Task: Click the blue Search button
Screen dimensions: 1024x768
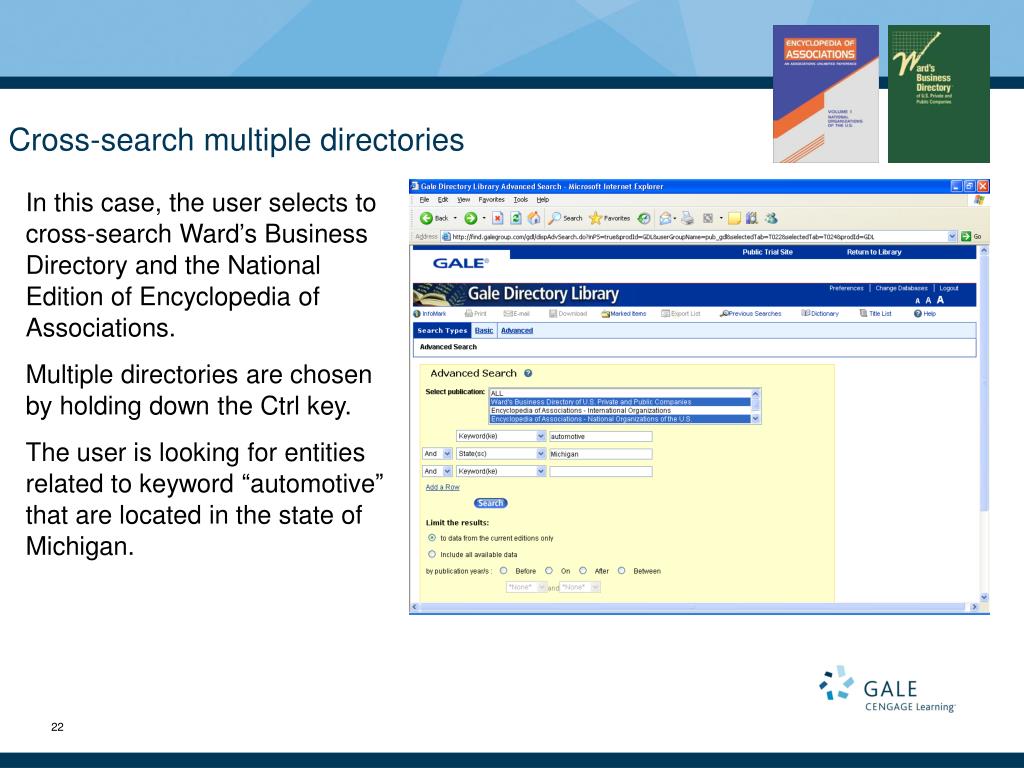Action: (x=490, y=503)
